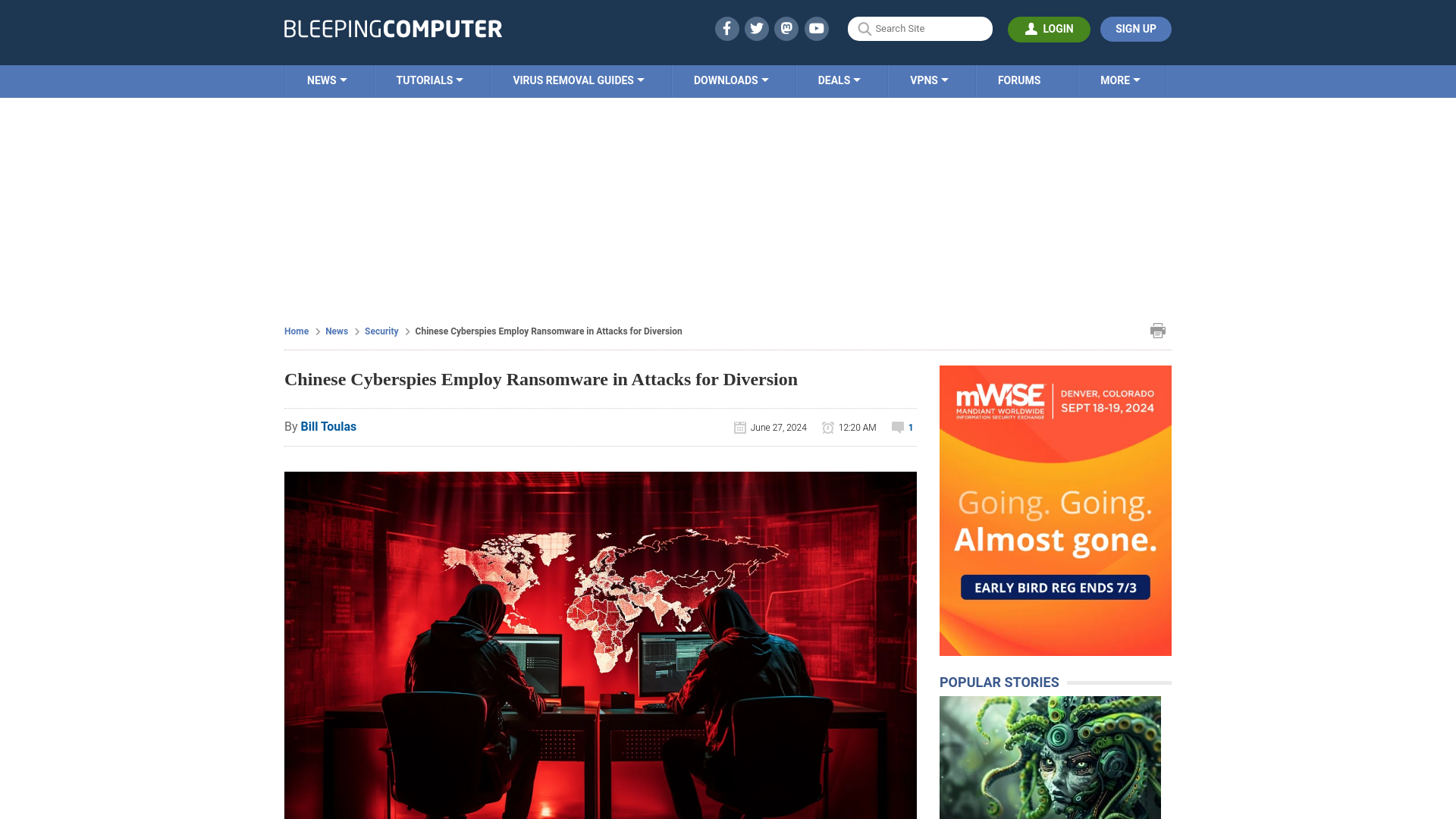
Task: Click the DEALS menu item
Action: pyautogui.click(x=839, y=80)
